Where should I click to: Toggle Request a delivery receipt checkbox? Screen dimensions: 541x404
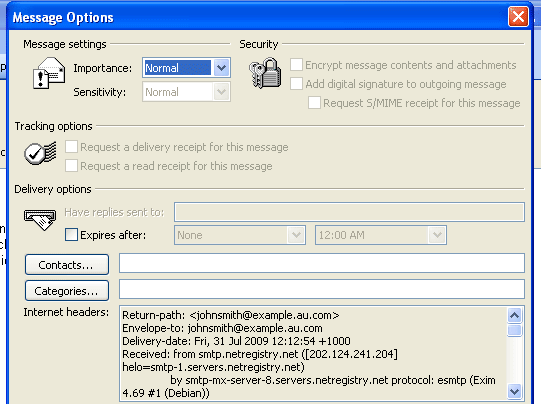point(71,147)
